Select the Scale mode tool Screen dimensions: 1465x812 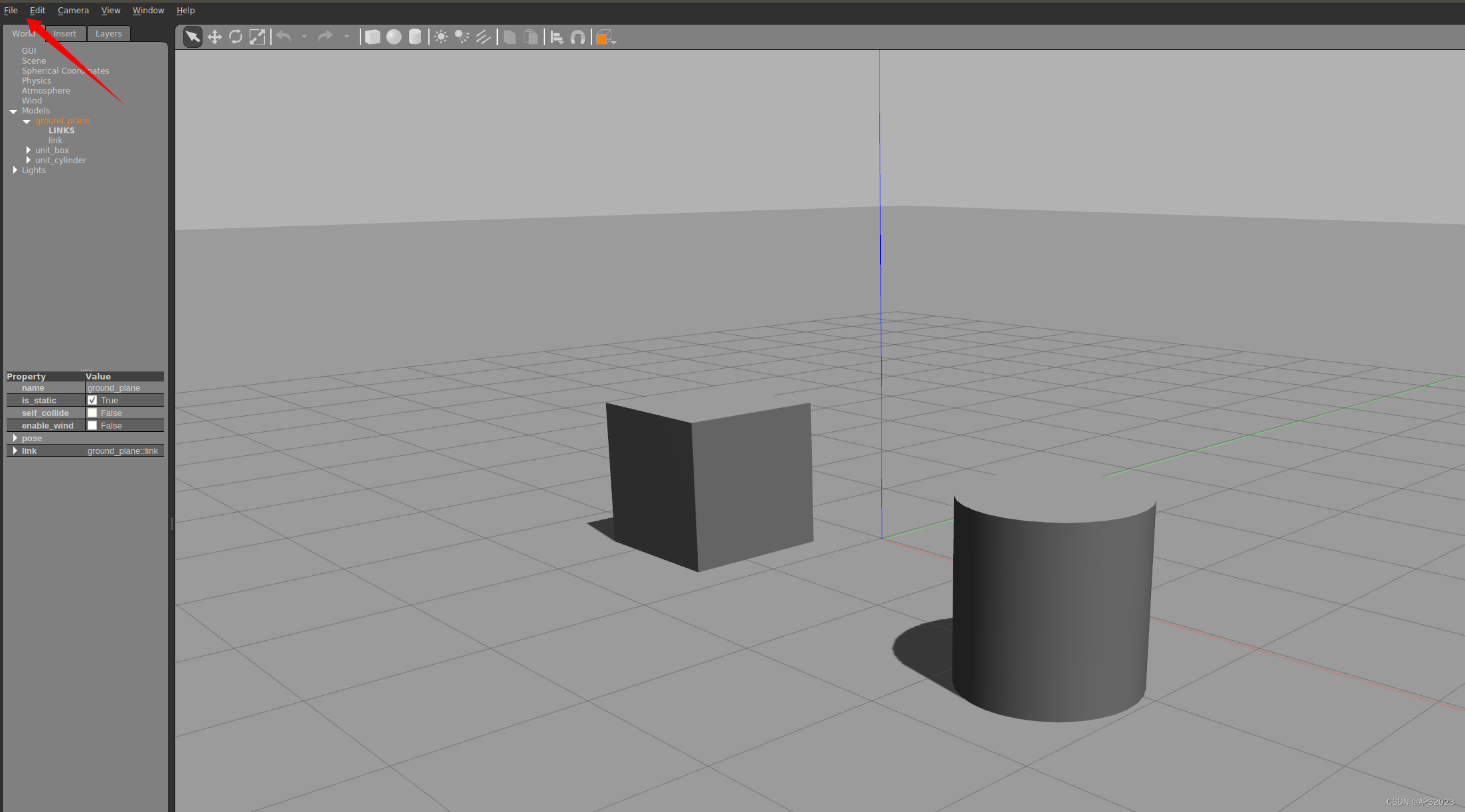coord(257,37)
